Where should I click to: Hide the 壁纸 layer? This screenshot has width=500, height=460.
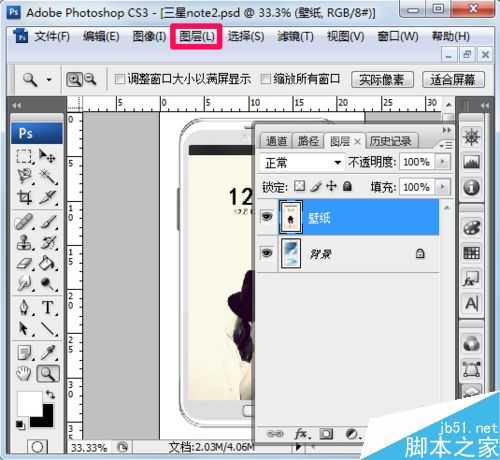point(267,217)
